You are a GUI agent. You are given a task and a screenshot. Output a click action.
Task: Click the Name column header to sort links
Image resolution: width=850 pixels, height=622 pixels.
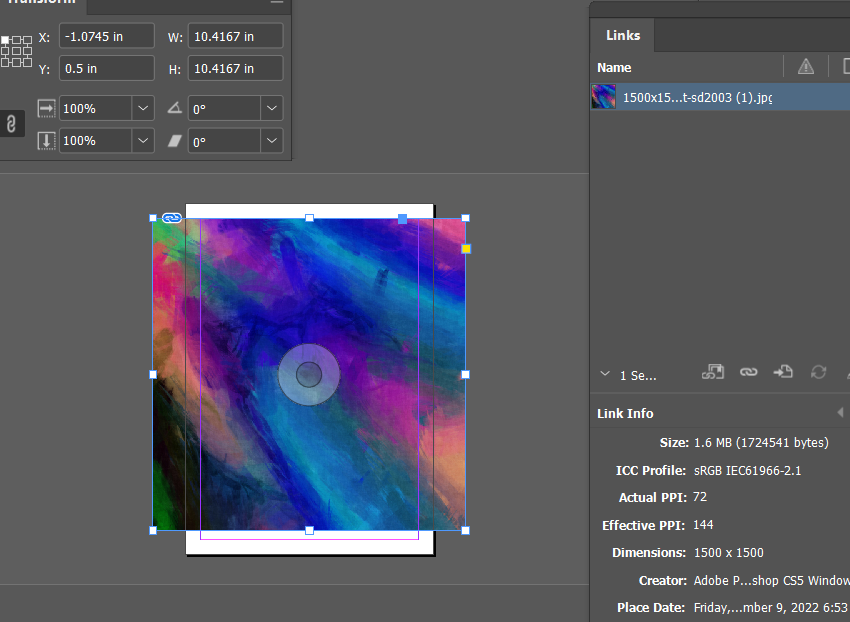click(x=613, y=67)
